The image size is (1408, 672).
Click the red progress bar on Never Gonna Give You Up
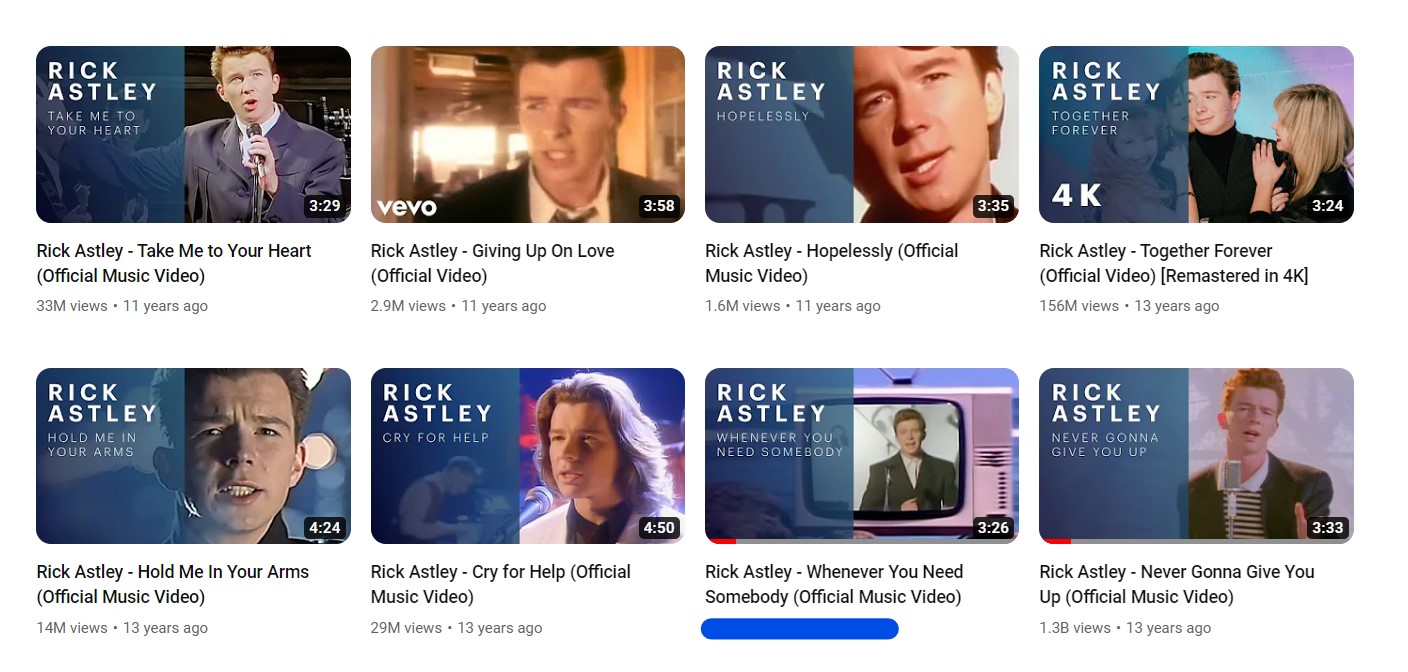coord(1055,541)
